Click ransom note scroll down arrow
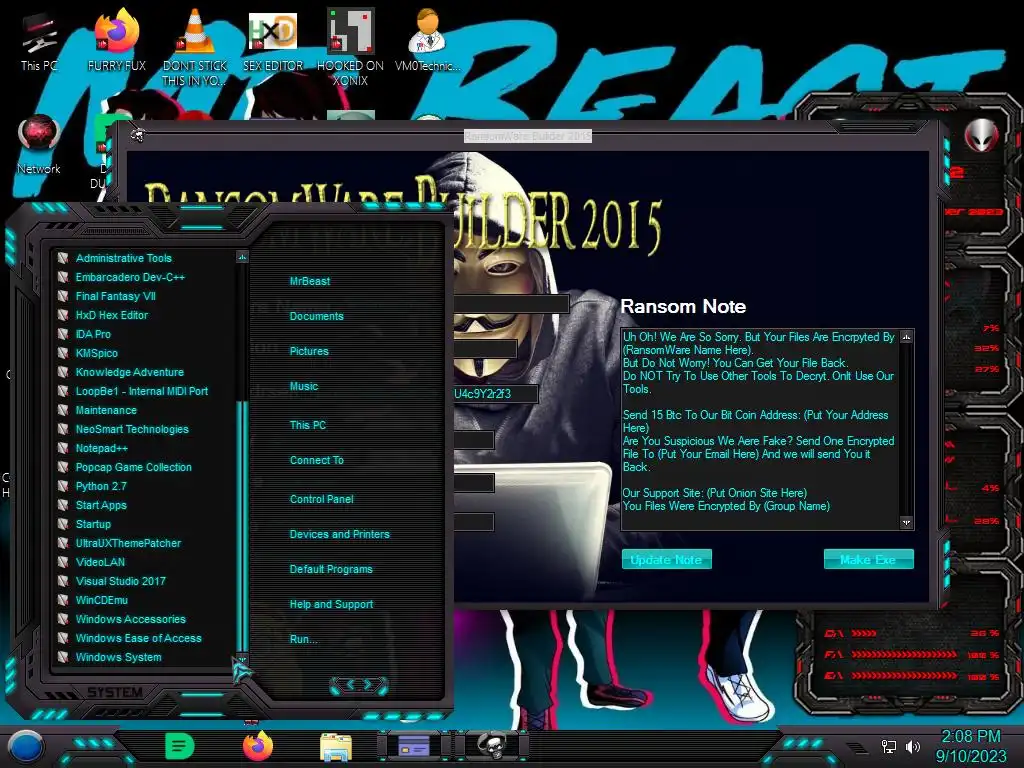 [906, 522]
